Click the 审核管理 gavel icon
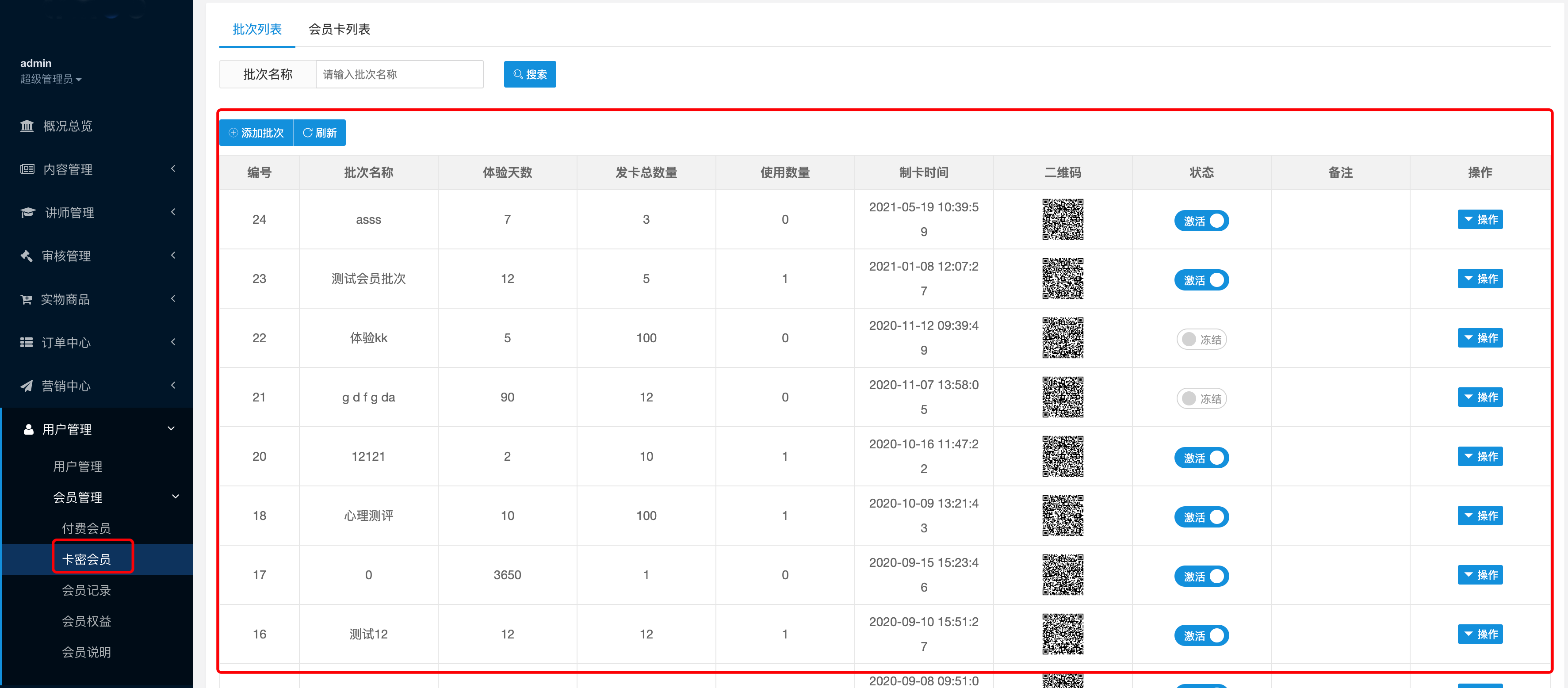 (x=27, y=256)
